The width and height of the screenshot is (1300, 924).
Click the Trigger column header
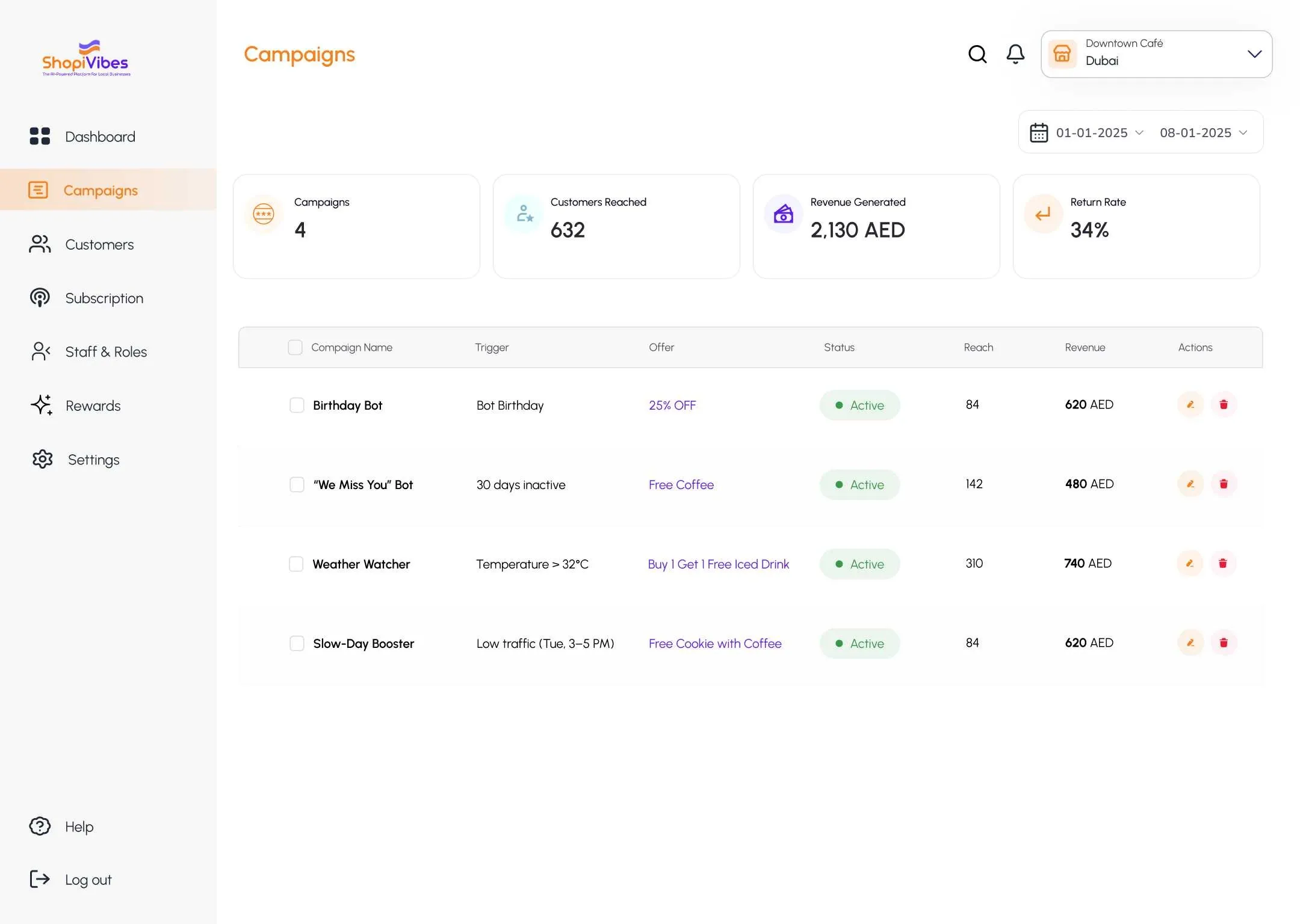coord(492,347)
